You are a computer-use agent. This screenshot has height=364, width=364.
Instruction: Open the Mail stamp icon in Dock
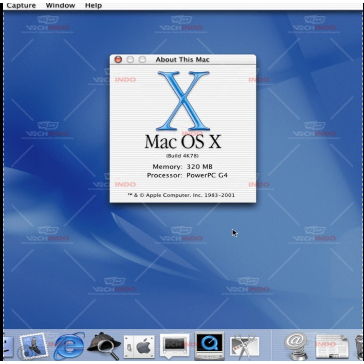click(x=33, y=346)
